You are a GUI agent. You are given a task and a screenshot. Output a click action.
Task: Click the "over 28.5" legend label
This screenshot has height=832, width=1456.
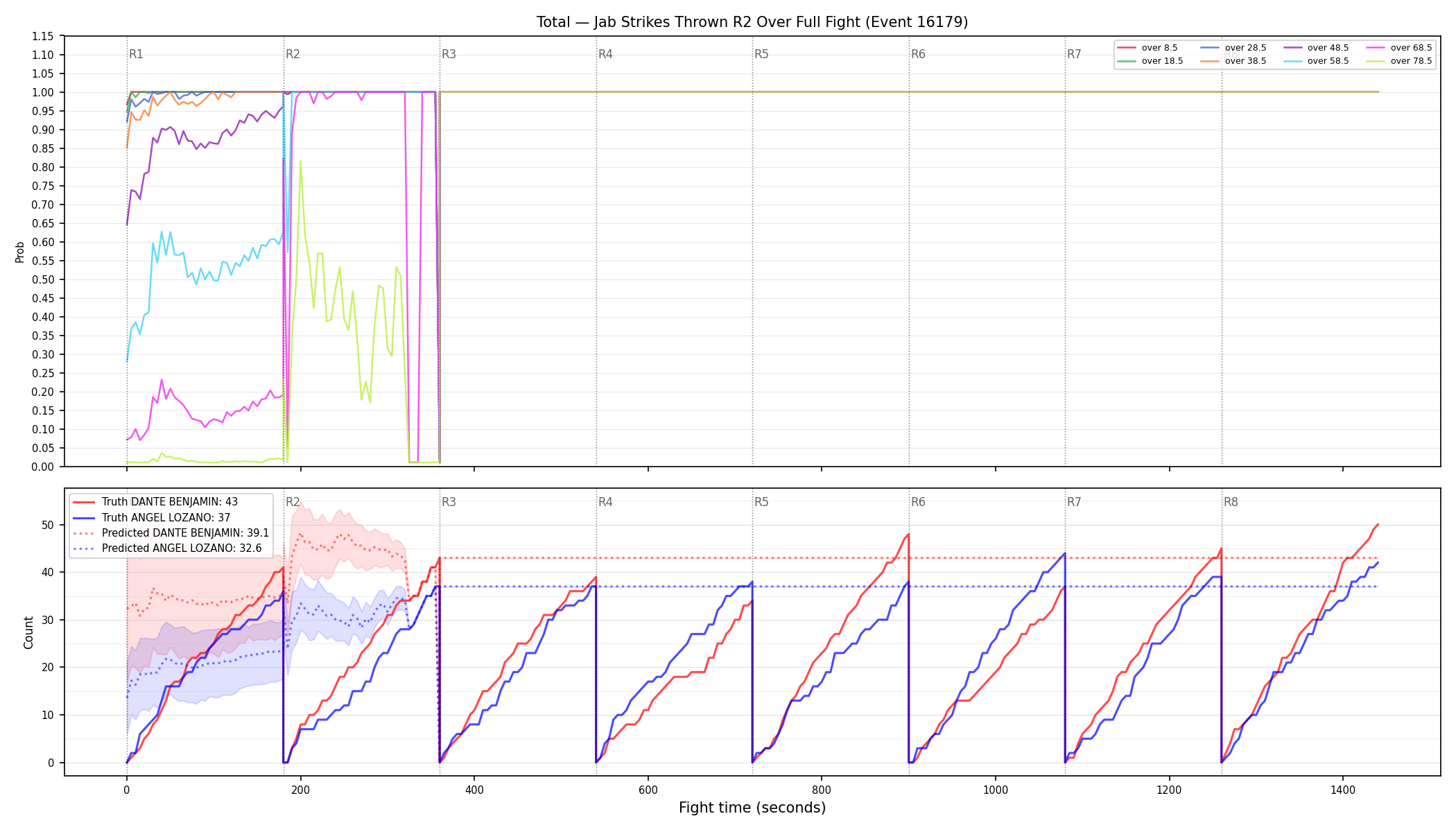pos(1245,48)
